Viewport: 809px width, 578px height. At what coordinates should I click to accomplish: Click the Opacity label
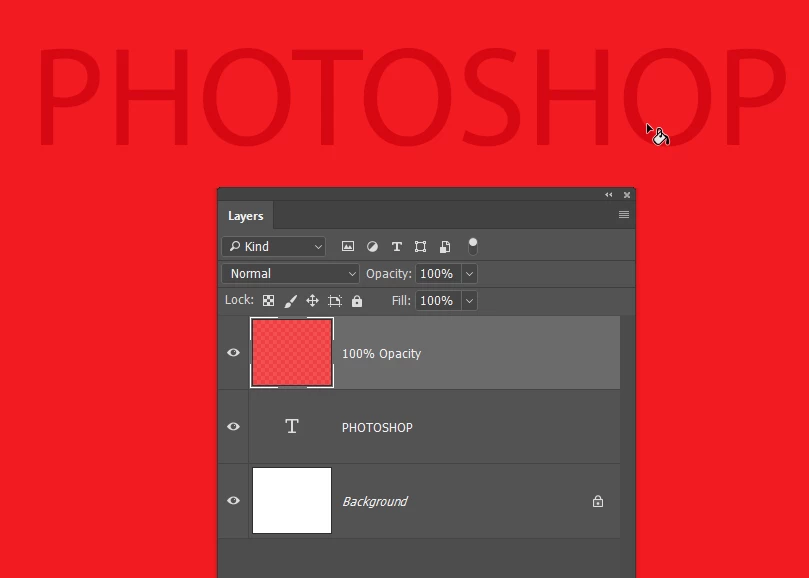[x=389, y=274]
